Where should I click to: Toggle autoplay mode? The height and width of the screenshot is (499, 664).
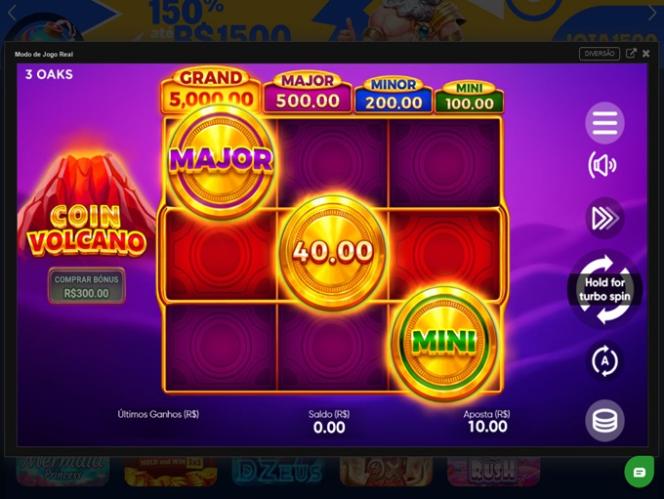605,361
